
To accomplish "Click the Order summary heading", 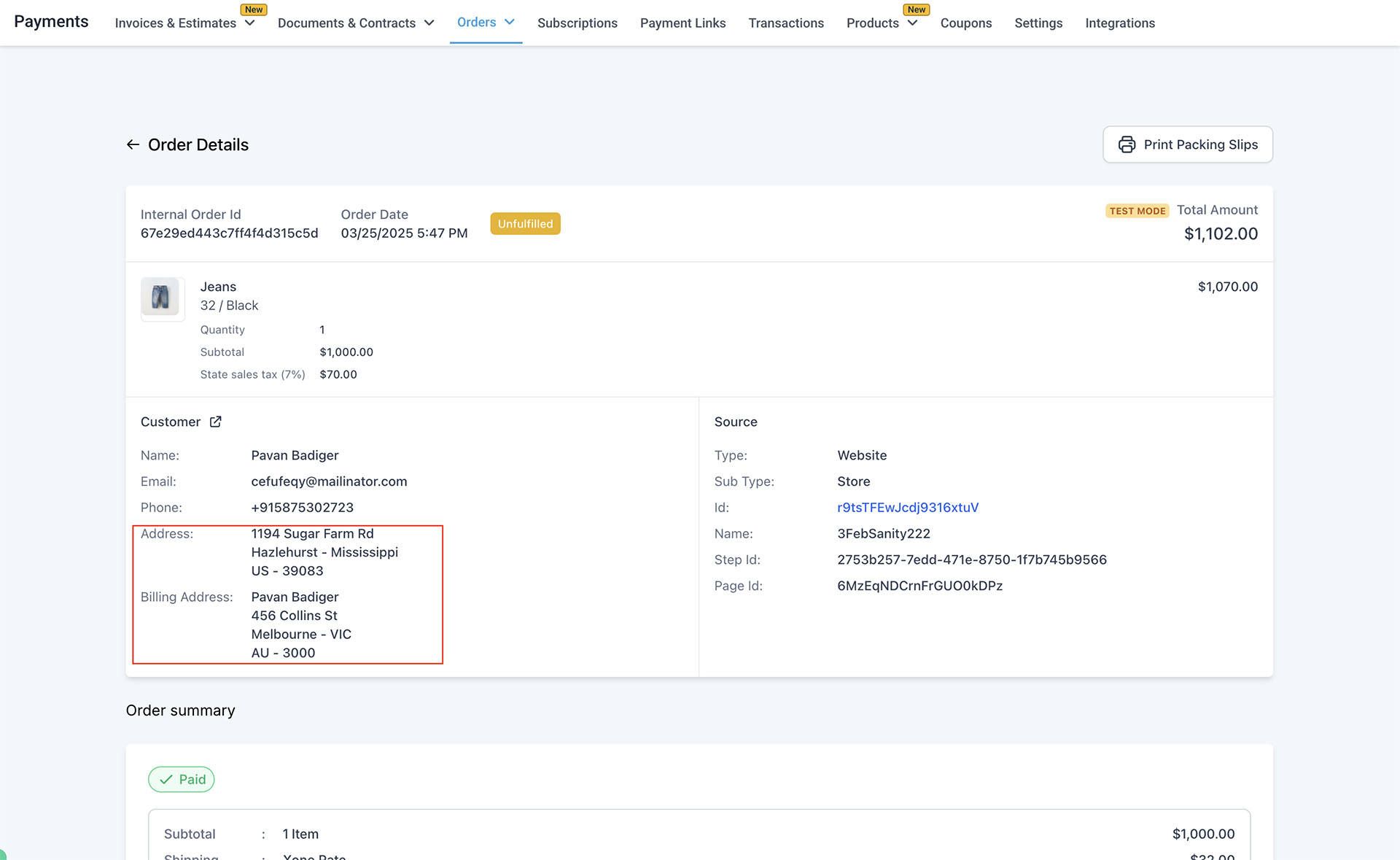I will point(180,710).
